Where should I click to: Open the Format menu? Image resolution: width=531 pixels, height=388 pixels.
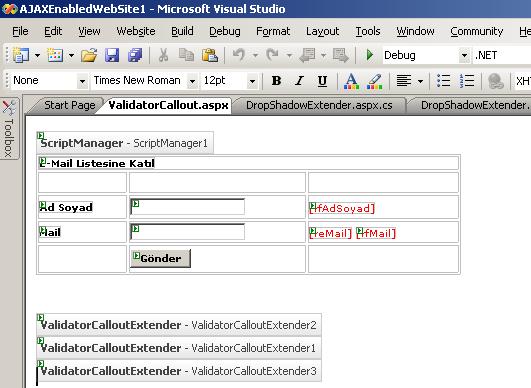point(273,31)
